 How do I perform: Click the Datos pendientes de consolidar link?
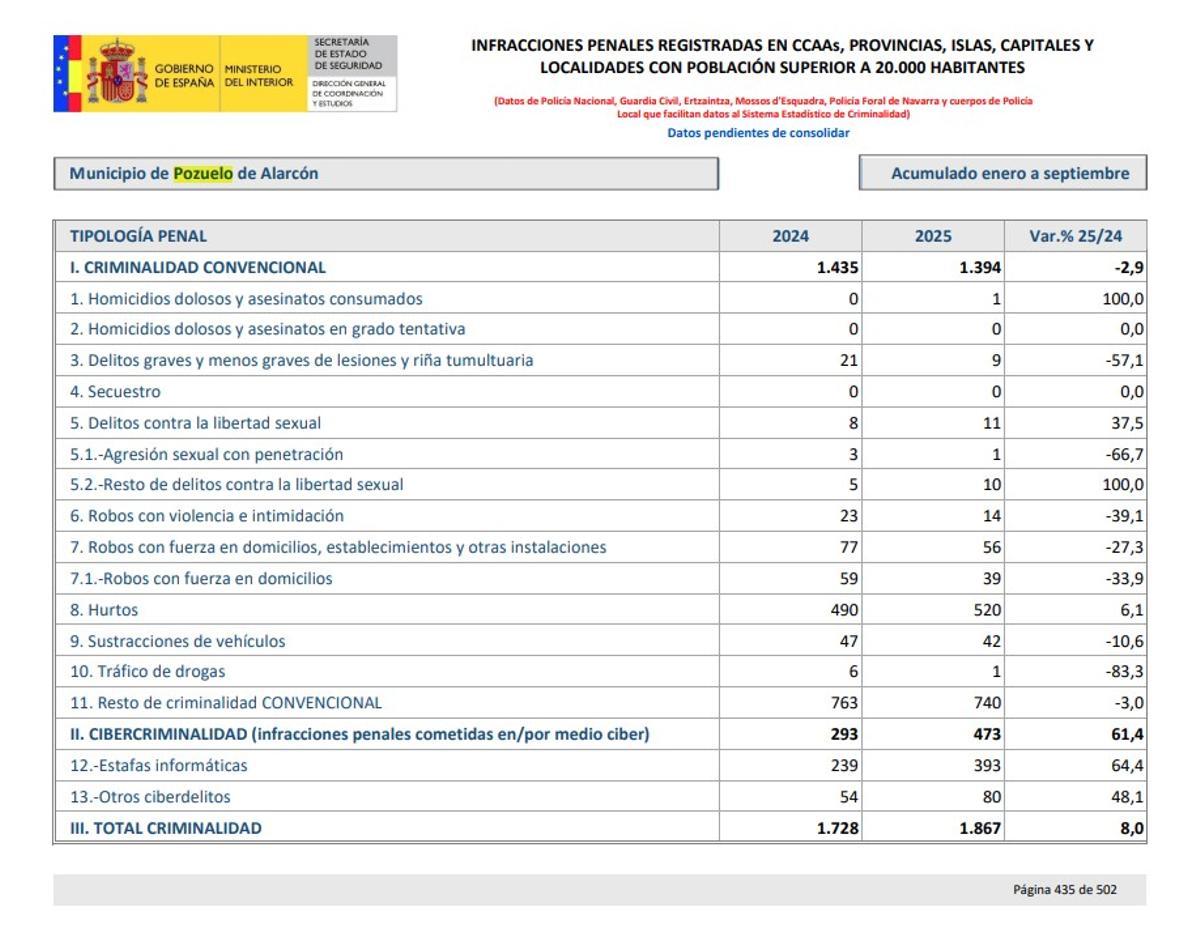(758, 131)
